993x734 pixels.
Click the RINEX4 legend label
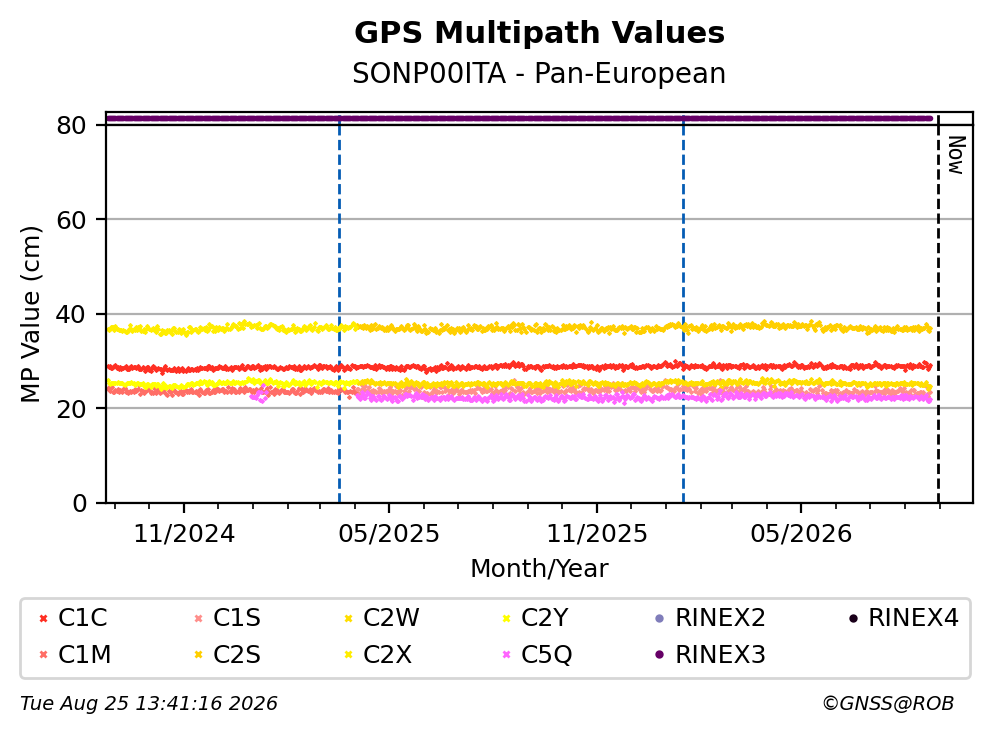pyautogui.click(x=913, y=617)
